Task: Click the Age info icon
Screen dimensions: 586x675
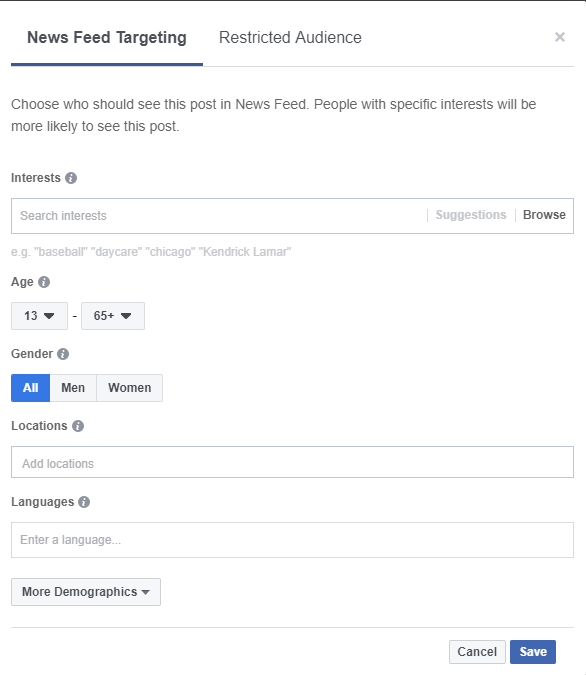Action: click(x=44, y=282)
